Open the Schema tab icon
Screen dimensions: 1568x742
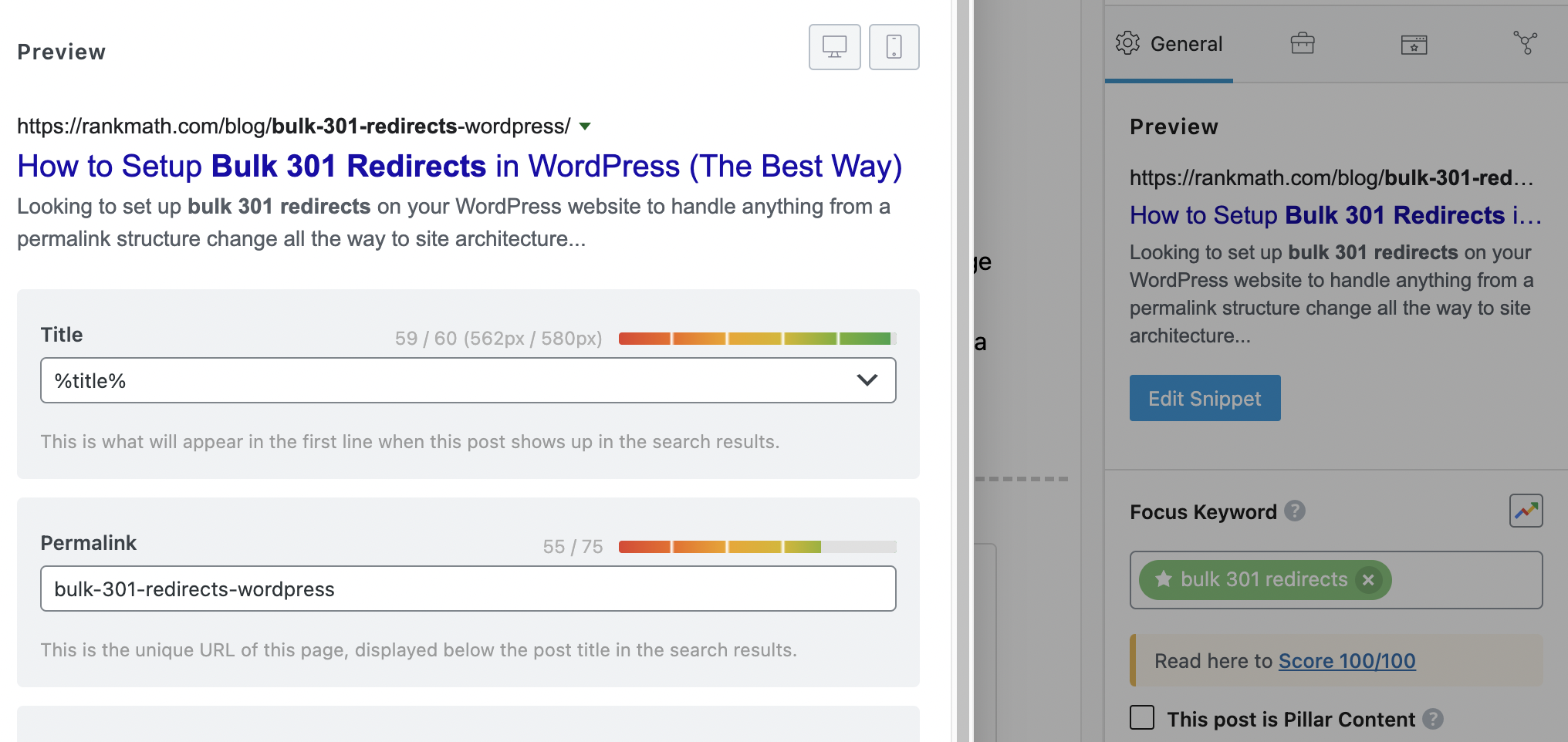(x=1414, y=44)
